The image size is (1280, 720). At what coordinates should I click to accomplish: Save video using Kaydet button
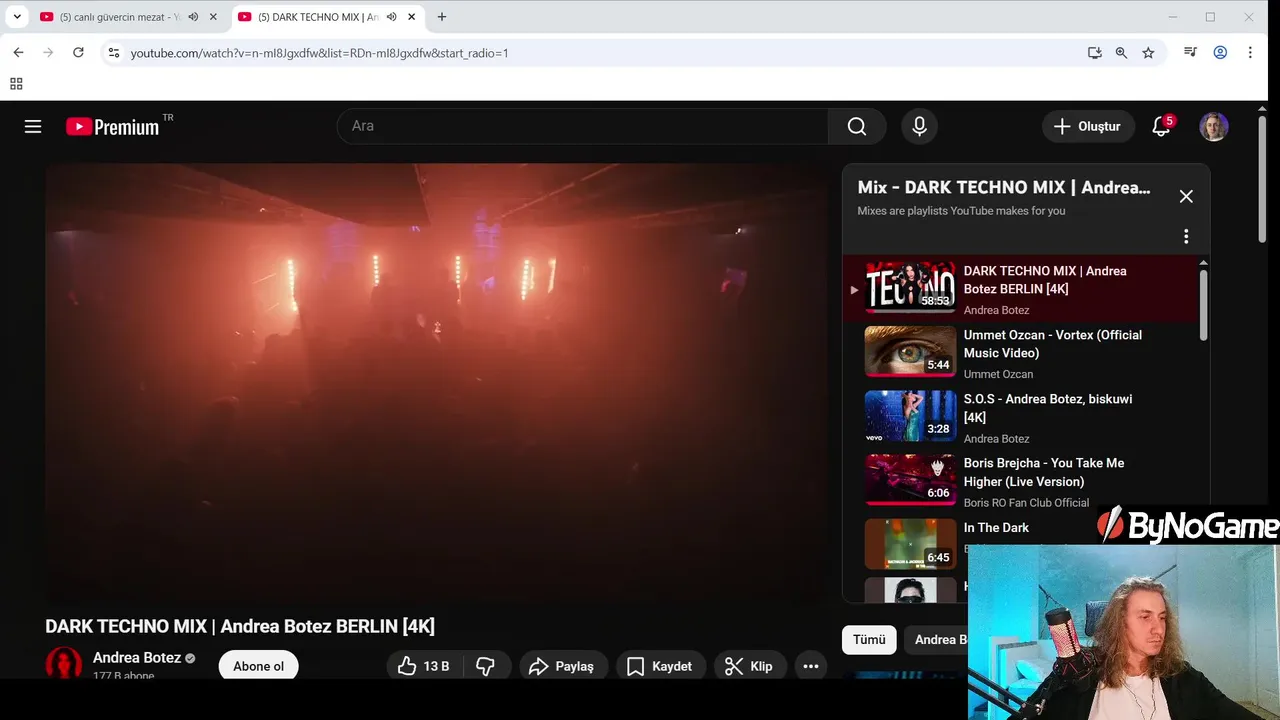[x=660, y=666]
